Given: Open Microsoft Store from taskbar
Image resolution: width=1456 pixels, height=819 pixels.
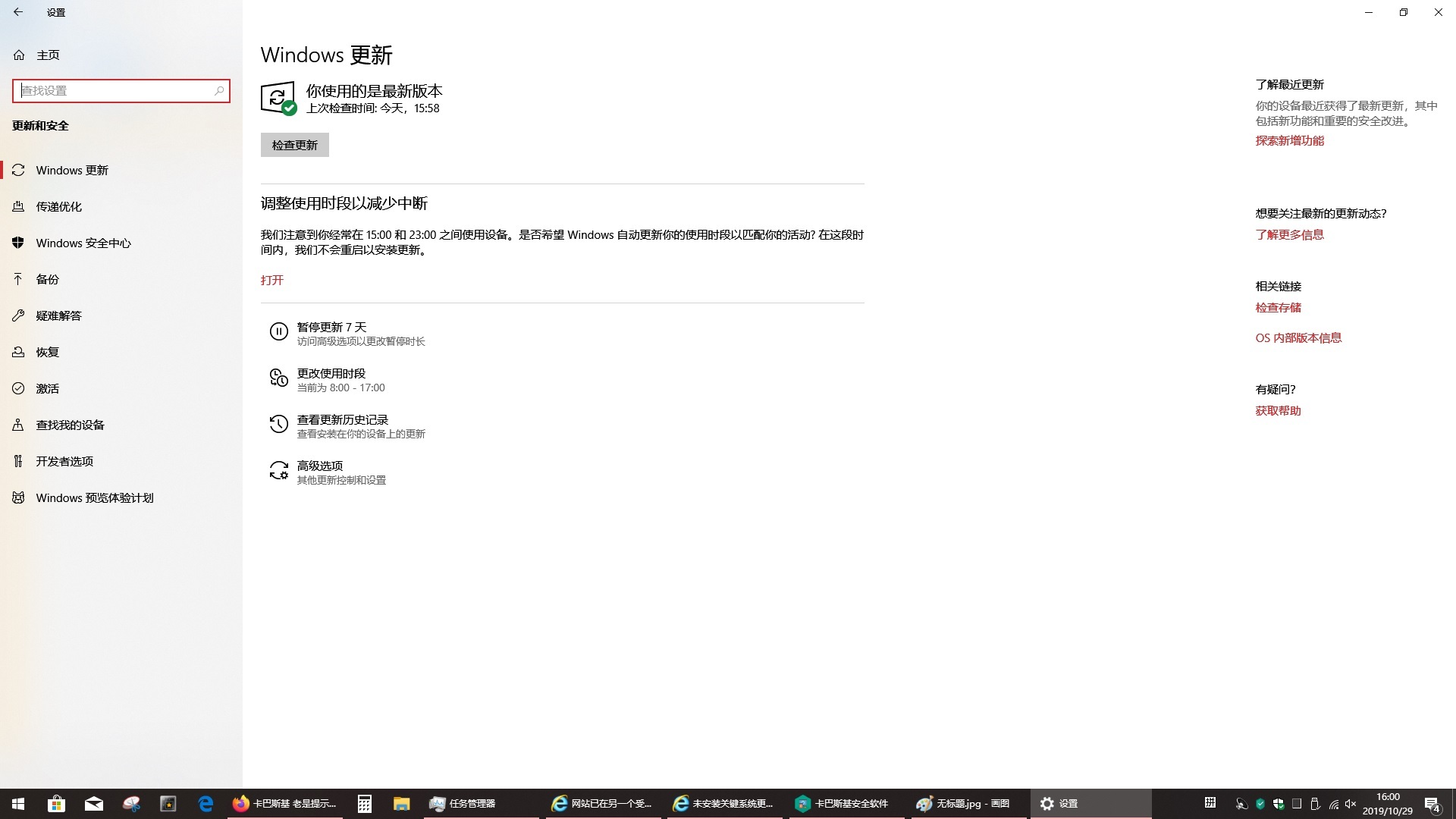Looking at the screenshot, I should [56, 804].
